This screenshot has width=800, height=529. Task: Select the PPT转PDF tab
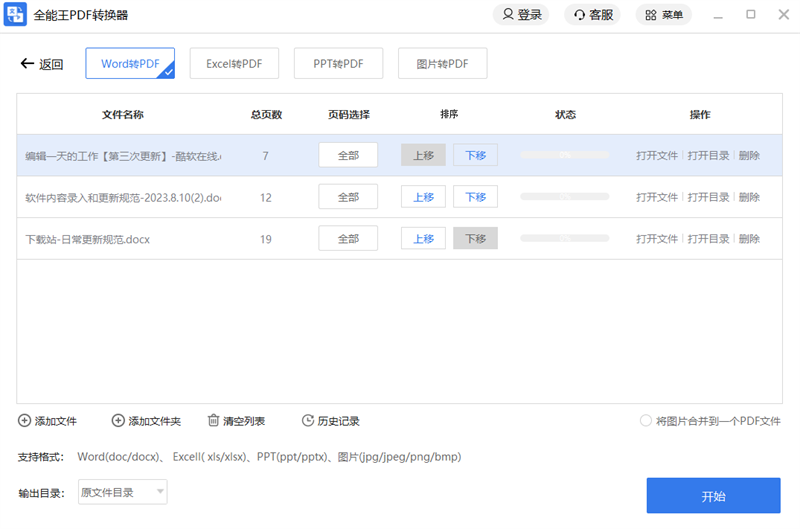(x=338, y=64)
